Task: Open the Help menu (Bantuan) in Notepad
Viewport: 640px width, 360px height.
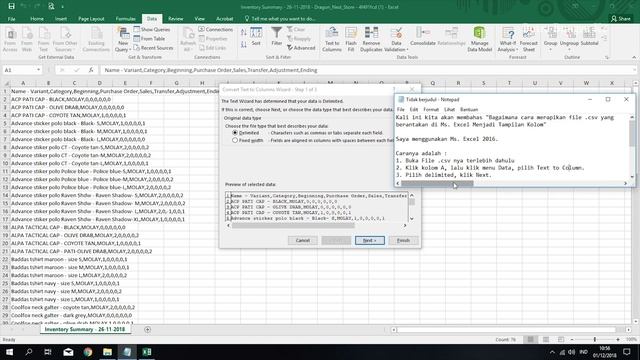Action: click(x=469, y=109)
